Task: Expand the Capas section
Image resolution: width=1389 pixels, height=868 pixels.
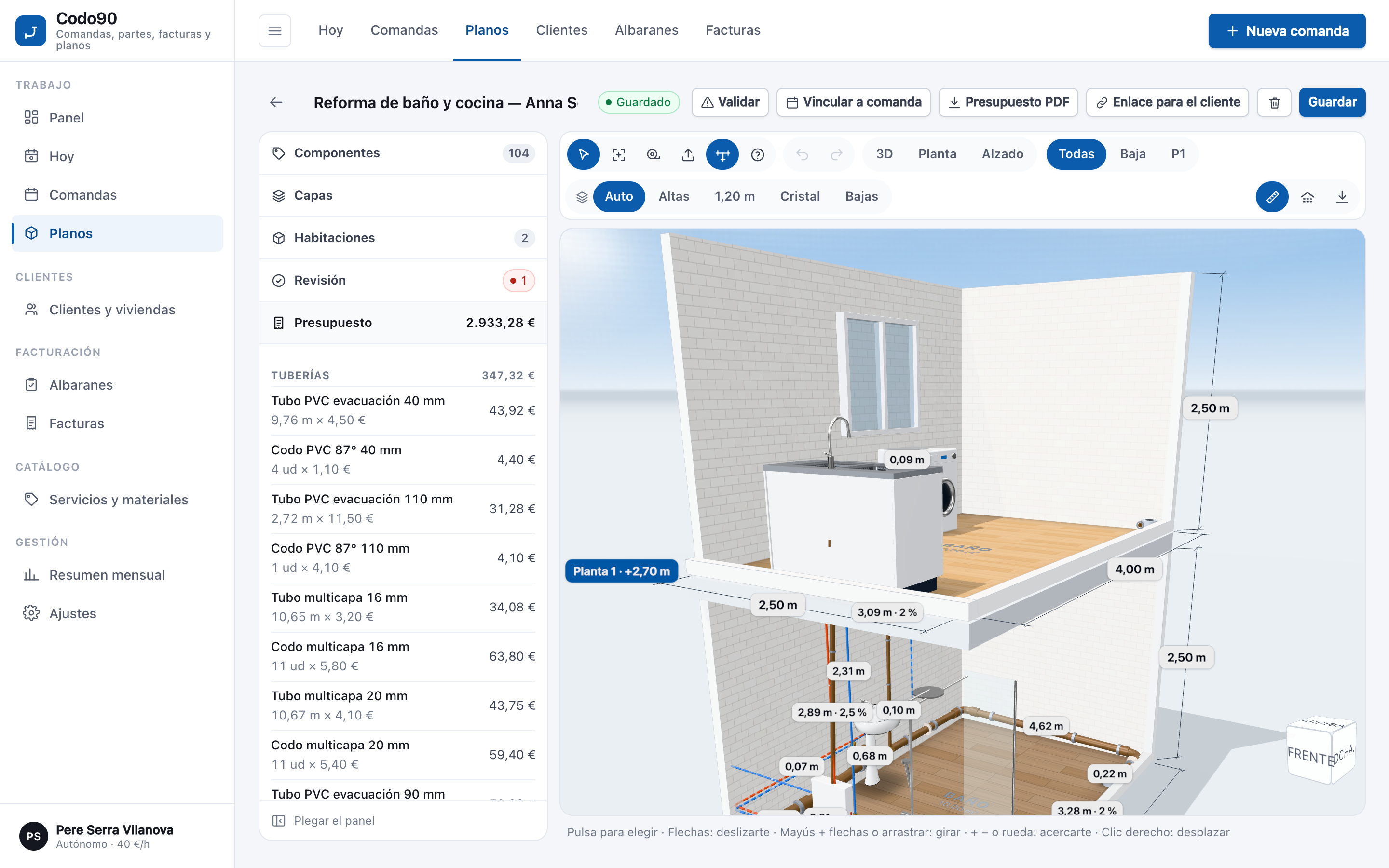Action: (x=403, y=196)
